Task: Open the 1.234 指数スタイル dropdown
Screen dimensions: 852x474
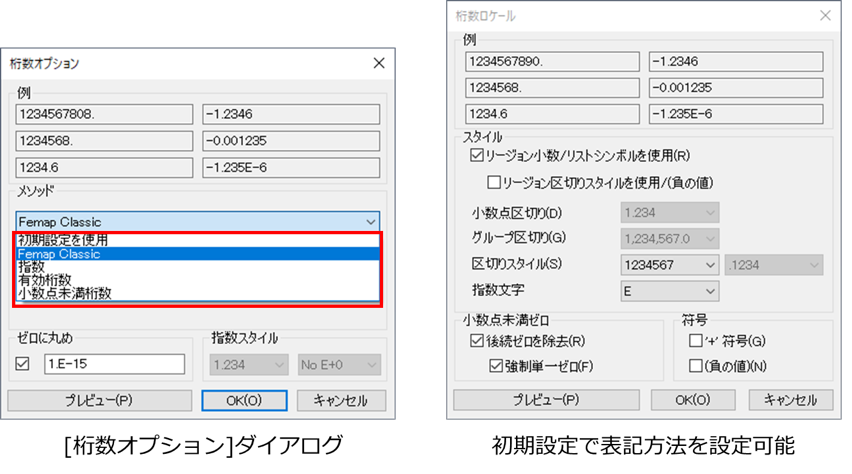Action: click(x=249, y=365)
